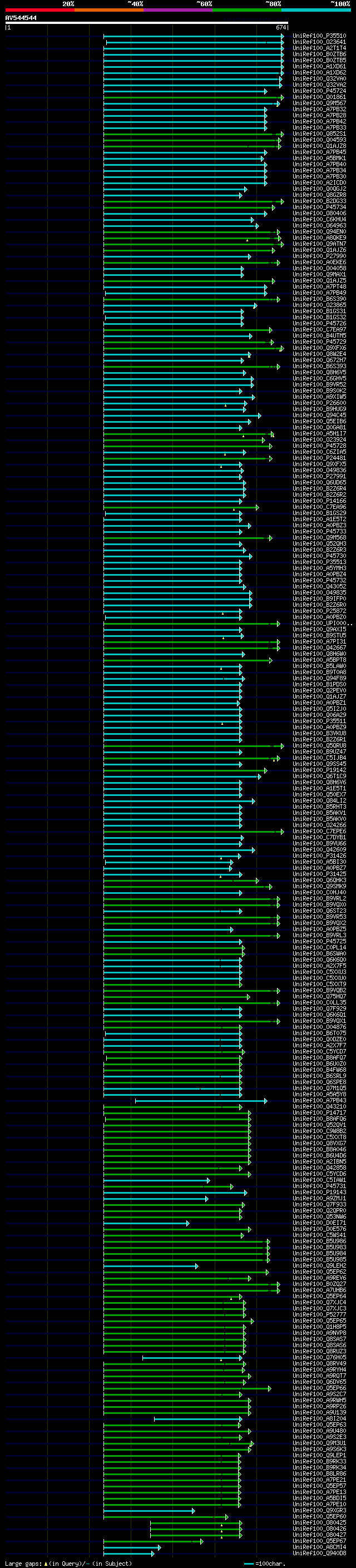Select the UniRef100_A7PB45 label
Image resolution: width=356 pixels, height=1568 pixels.
click(319, 152)
